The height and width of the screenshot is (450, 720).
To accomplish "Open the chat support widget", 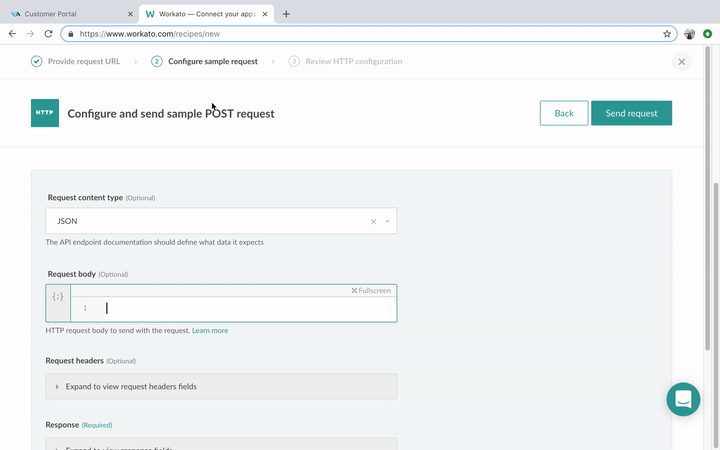I will point(683,399).
